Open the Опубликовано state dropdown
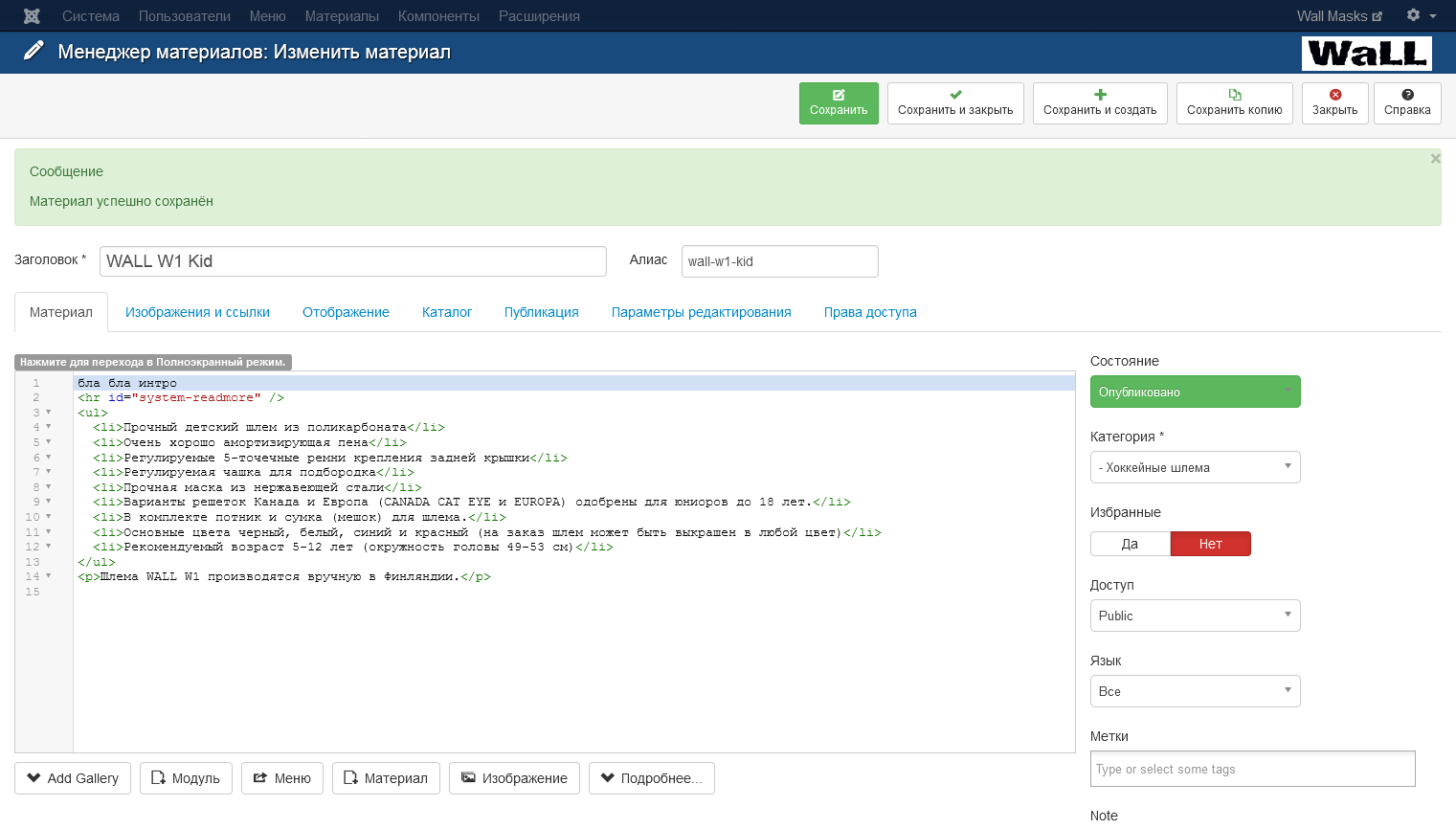Viewport: 1456px width, 829px height. [x=1195, y=392]
